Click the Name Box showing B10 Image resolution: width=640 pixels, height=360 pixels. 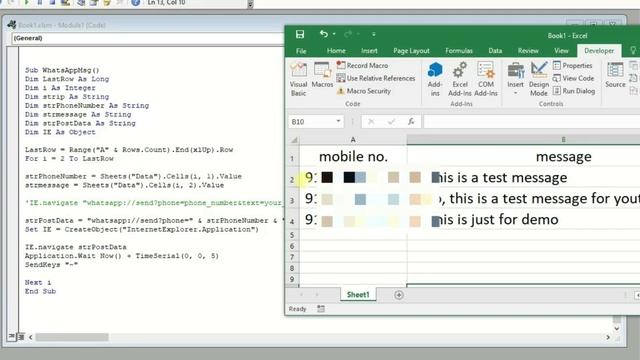311,122
